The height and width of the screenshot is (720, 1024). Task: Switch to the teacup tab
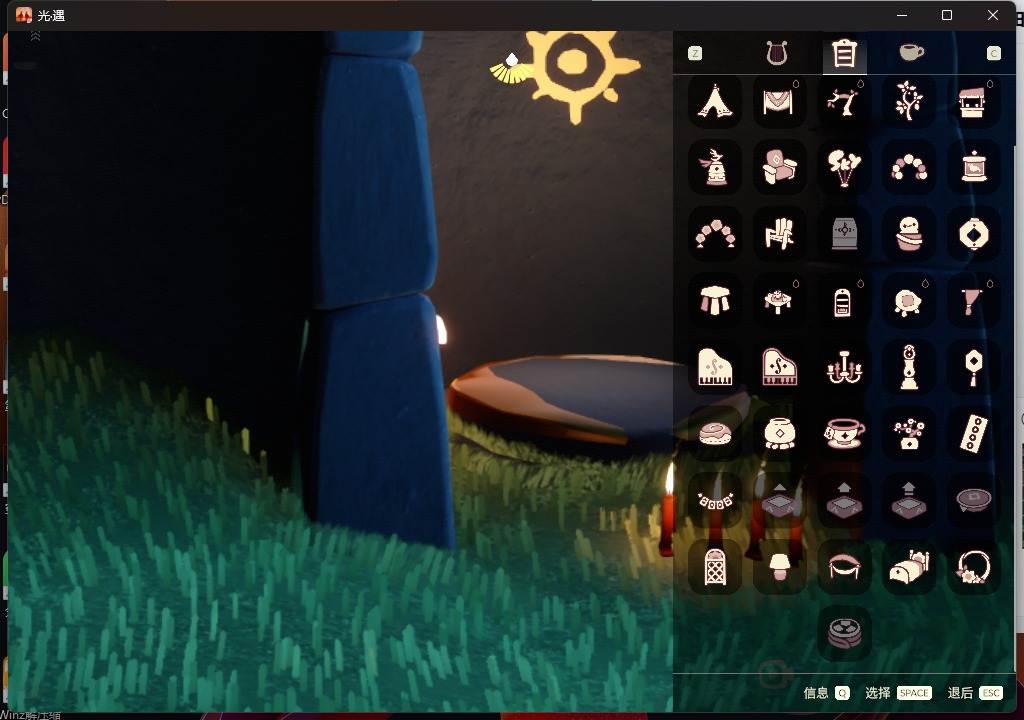pyautogui.click(x=911, y=52)
